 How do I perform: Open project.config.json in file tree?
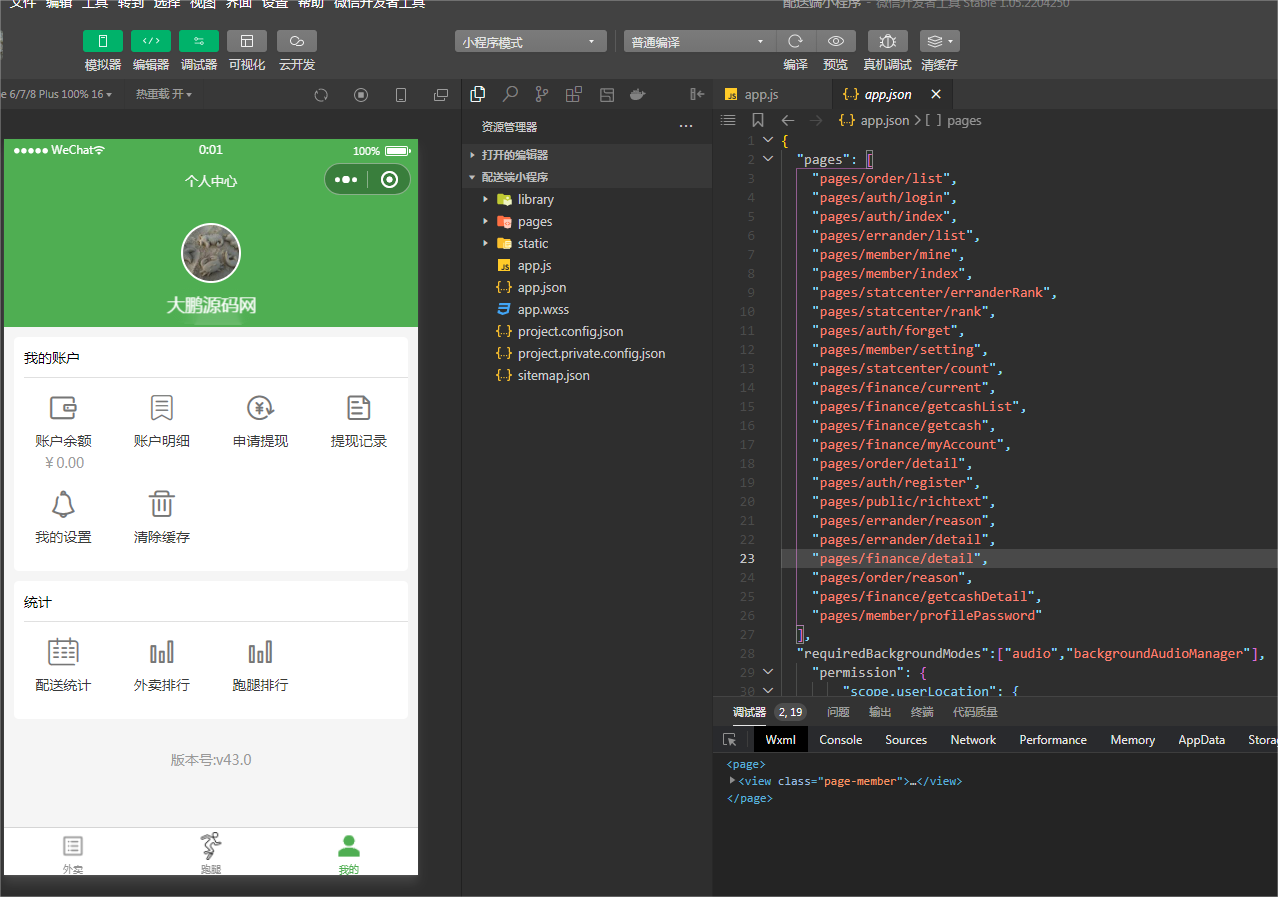click(x=569, y=331)
